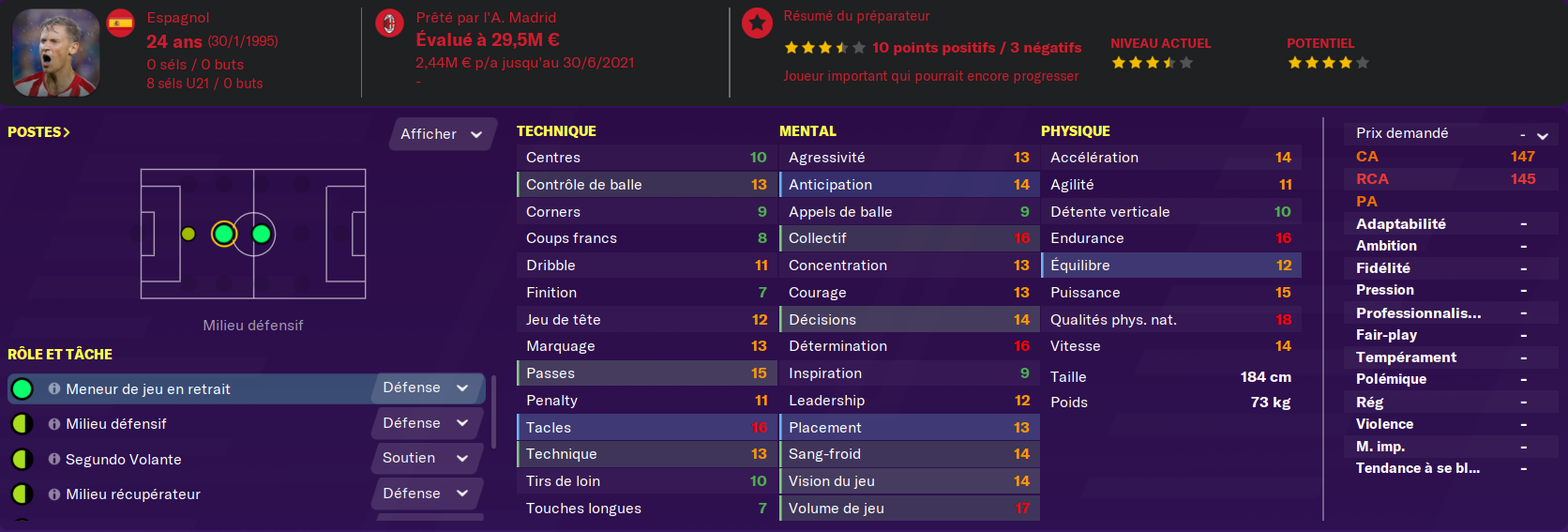The width and height of the screenshot is (1568, 532).
Task: Click info icon beside Milieu récupérateur
Action: coord(54,494)
